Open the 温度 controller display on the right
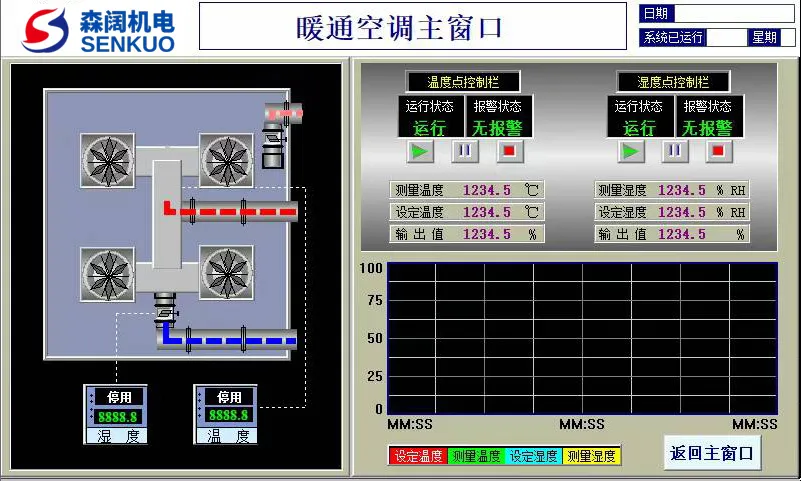801x481 pixels. (226, 414)
